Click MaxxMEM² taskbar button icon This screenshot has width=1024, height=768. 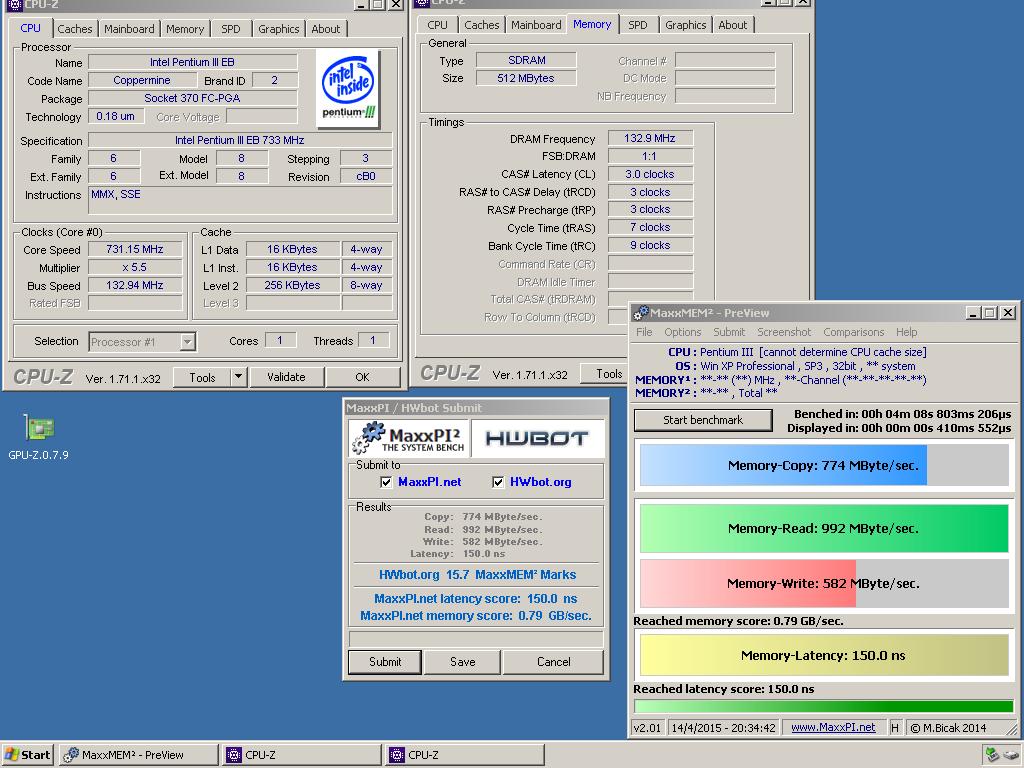[71, 755]
